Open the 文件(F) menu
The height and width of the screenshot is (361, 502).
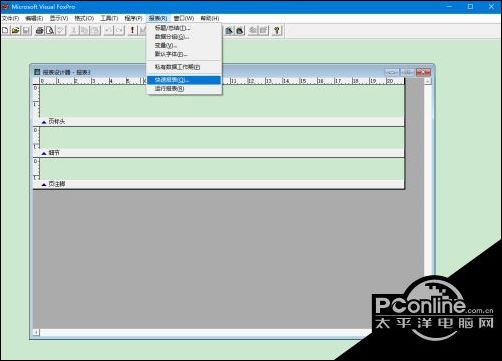10,18
